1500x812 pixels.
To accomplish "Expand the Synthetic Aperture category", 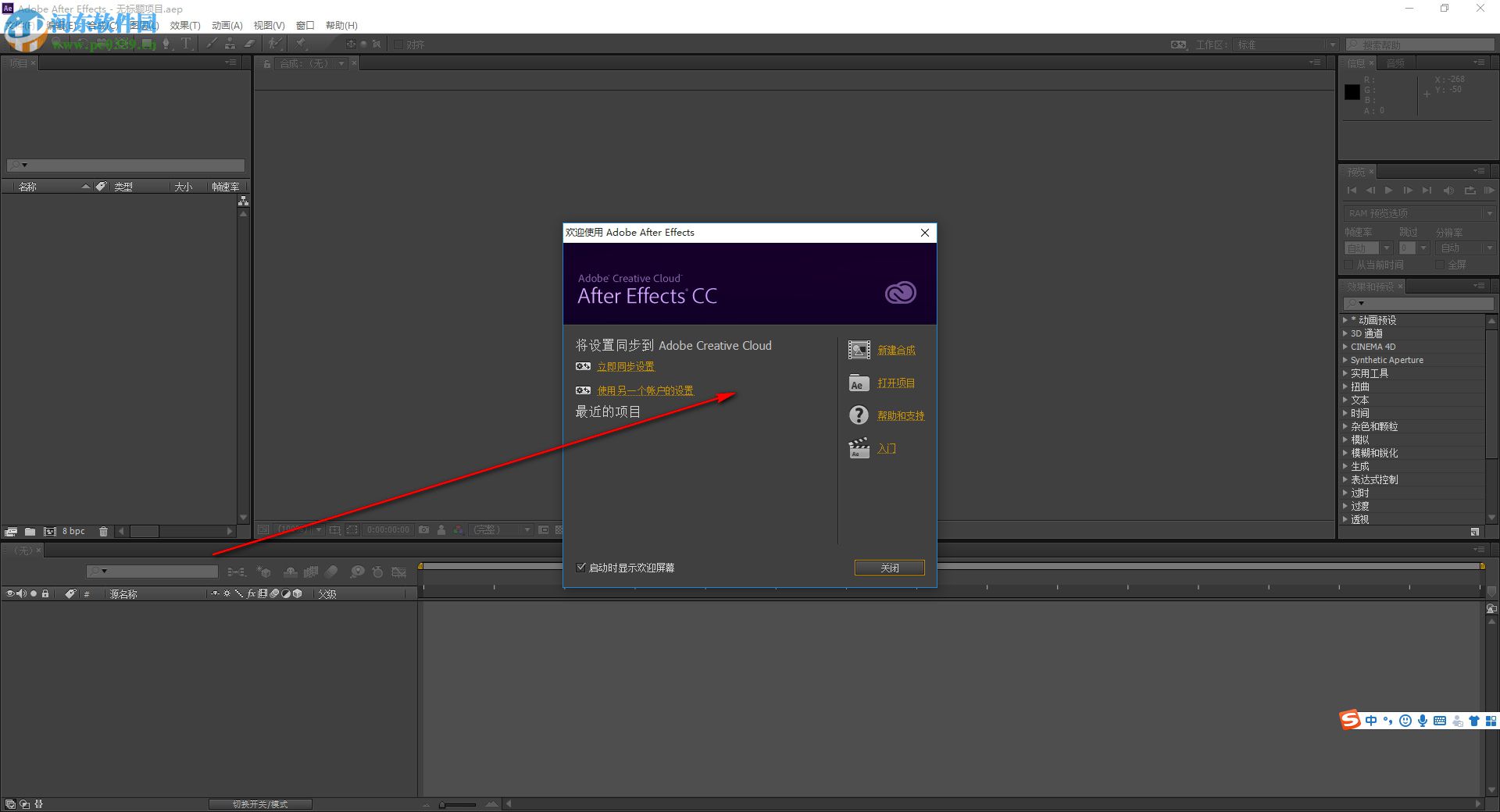I will tap(1345, 359).
